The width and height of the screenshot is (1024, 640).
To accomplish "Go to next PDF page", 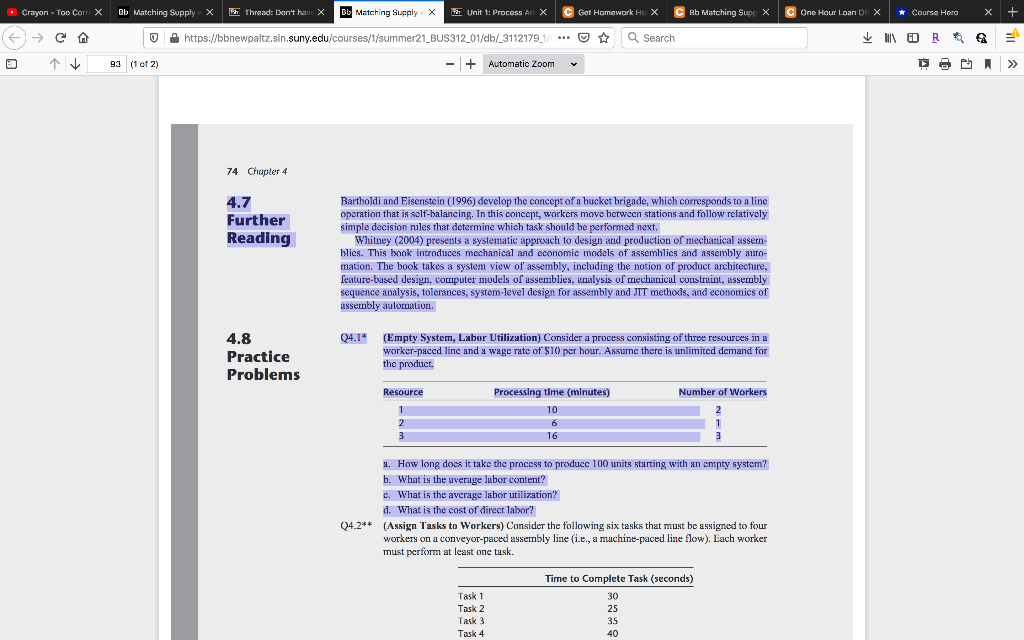I will [x=75, y=64].
